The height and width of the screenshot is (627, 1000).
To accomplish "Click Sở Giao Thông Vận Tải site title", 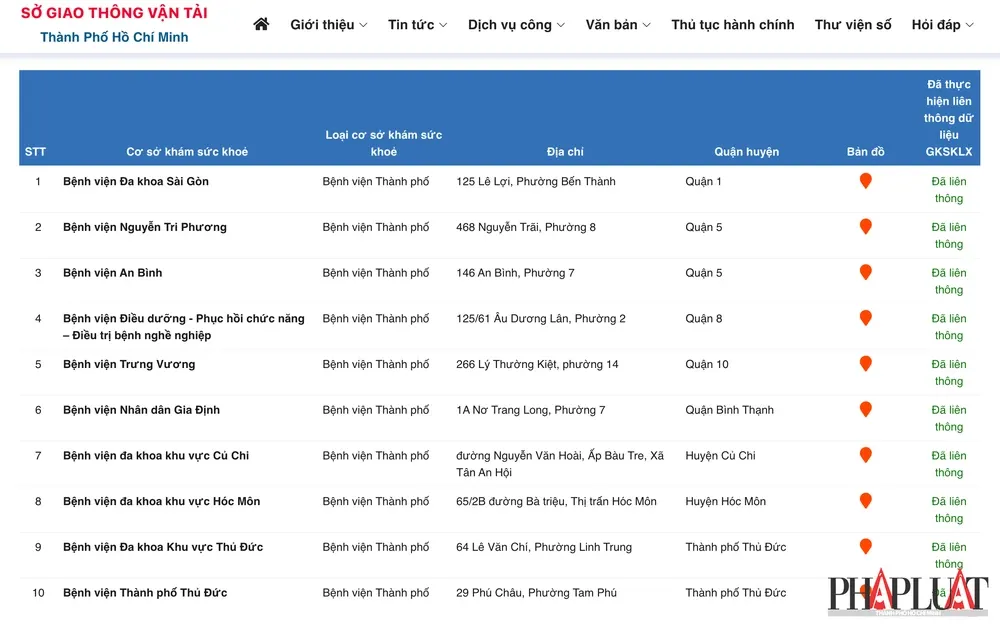I will click(114, 14).
